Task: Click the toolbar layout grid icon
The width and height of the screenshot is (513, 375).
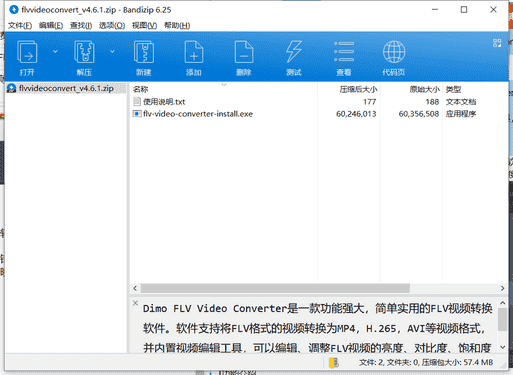Action: 497,43
